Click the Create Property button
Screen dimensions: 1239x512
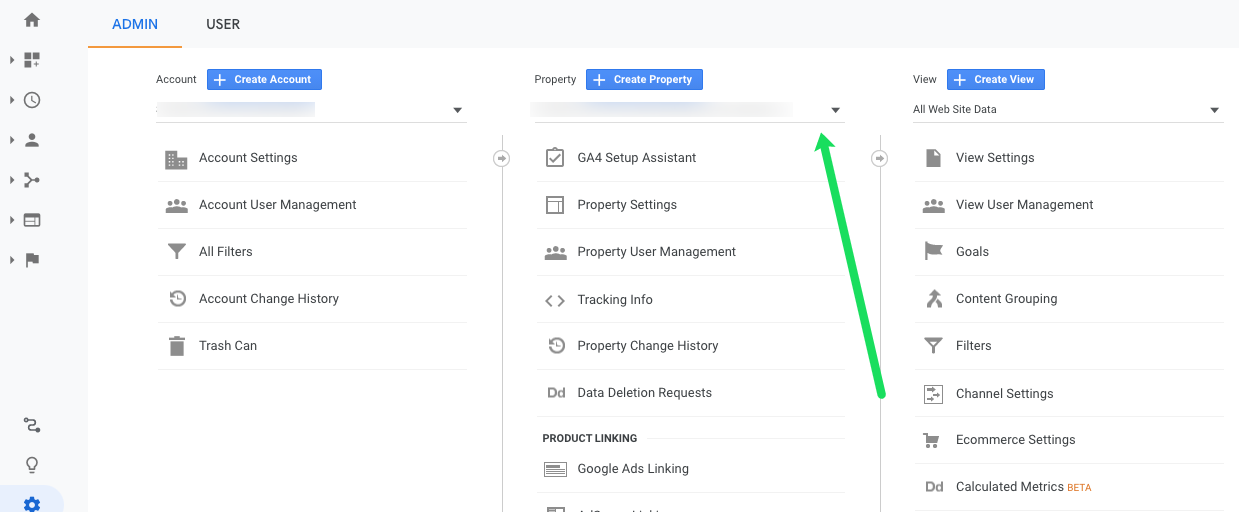[644, 79]
